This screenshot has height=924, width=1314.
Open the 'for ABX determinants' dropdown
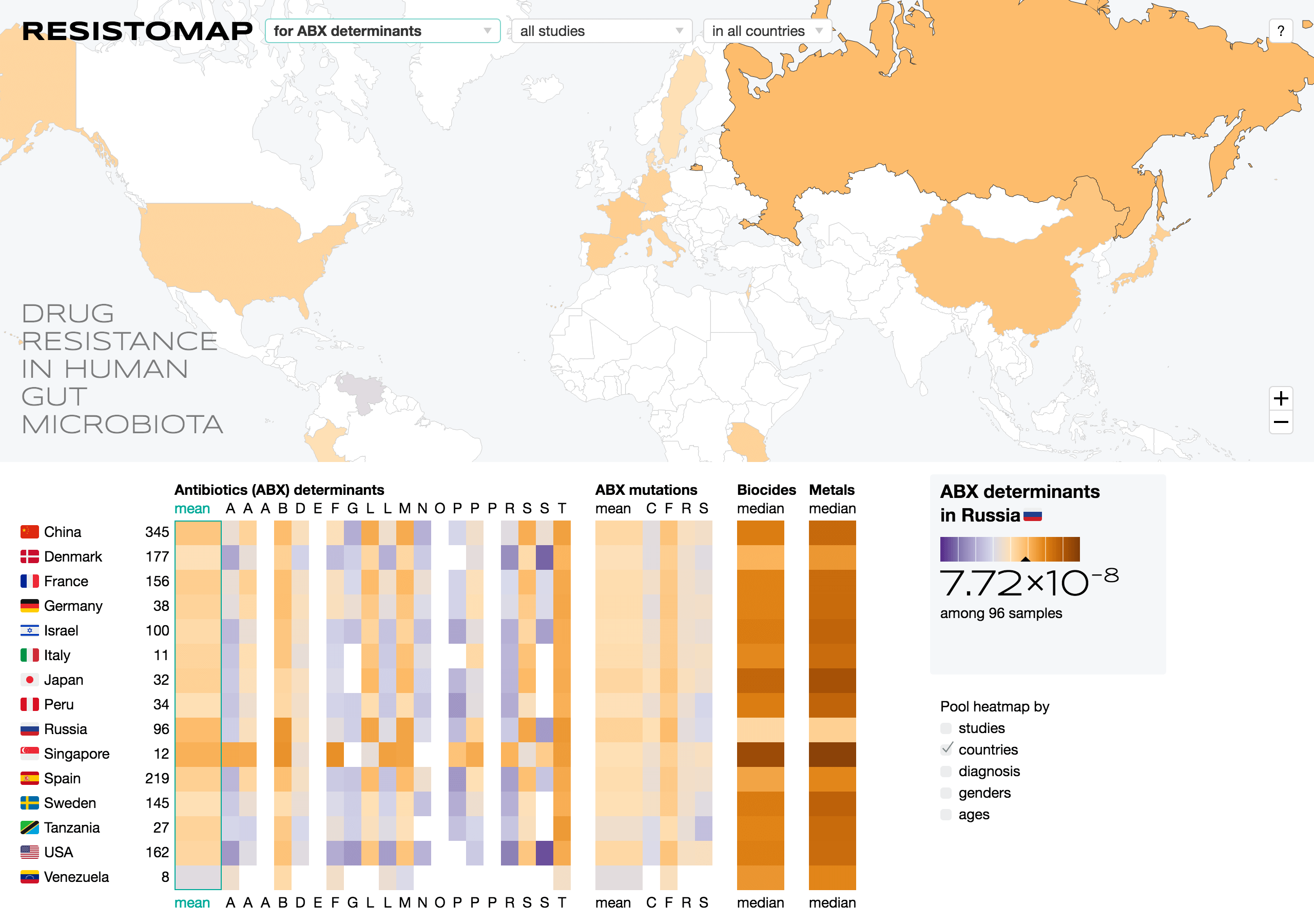coord(382,31)
